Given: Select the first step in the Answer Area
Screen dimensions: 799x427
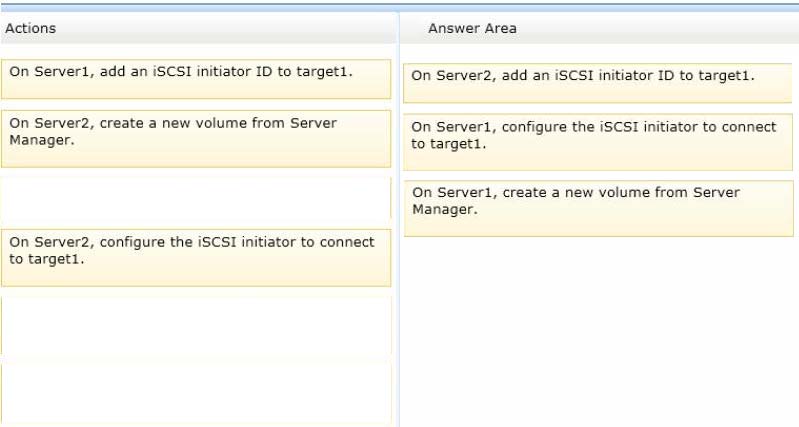Looking at the screenshot, I should pyautogui.click(x=598, y=83).
